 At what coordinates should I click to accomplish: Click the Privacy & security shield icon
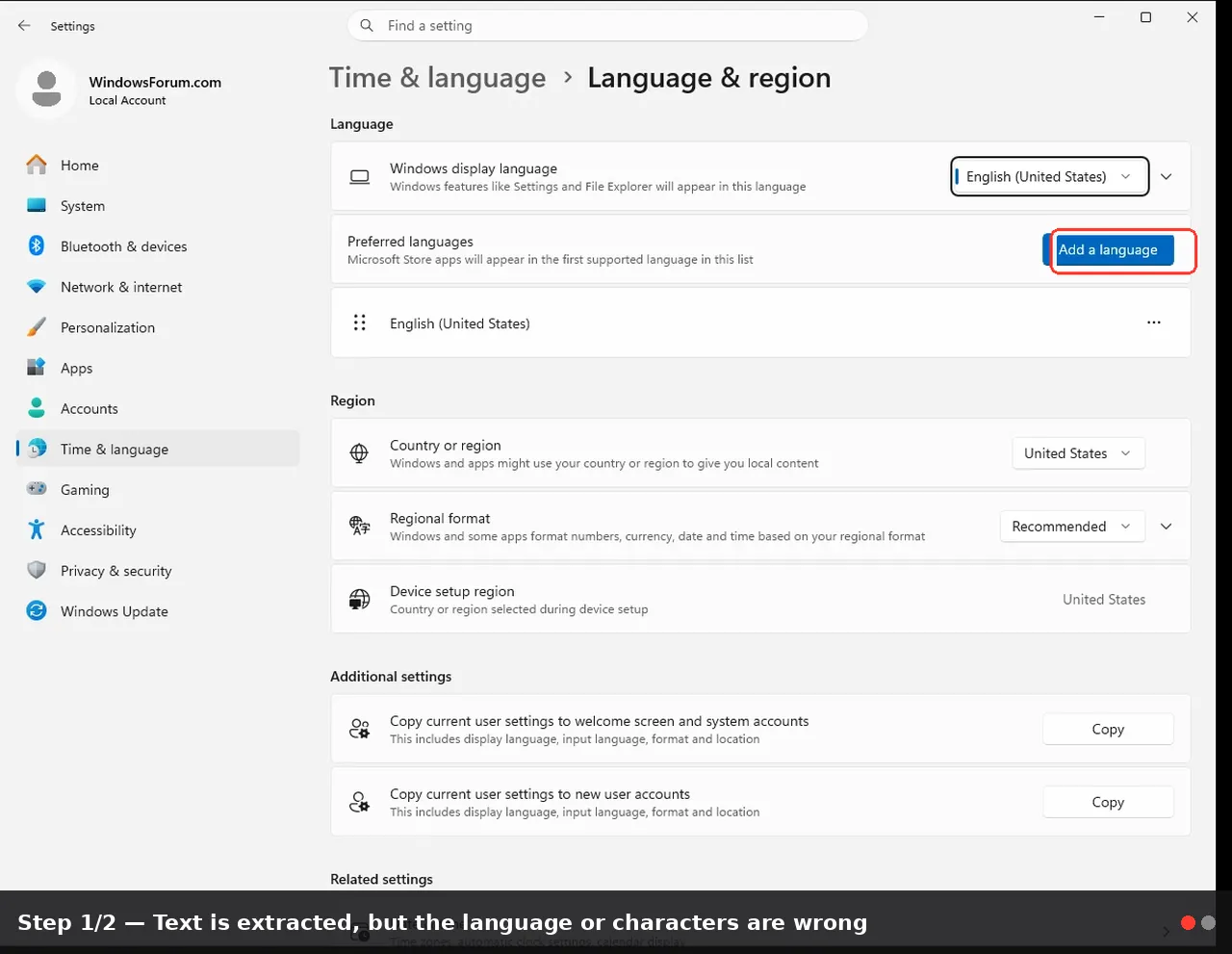[37, 570]
